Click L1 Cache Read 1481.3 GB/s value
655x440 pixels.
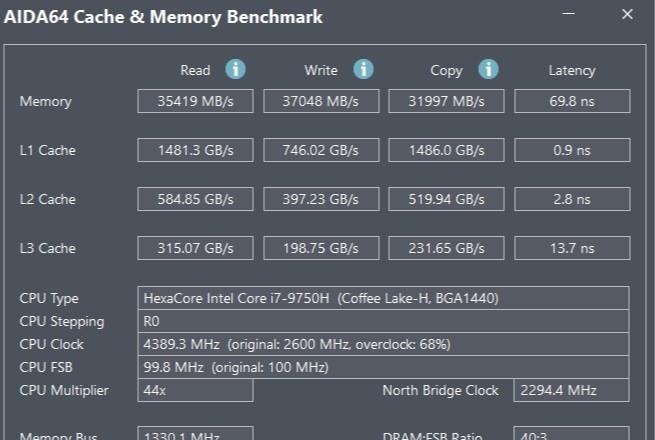195,150
